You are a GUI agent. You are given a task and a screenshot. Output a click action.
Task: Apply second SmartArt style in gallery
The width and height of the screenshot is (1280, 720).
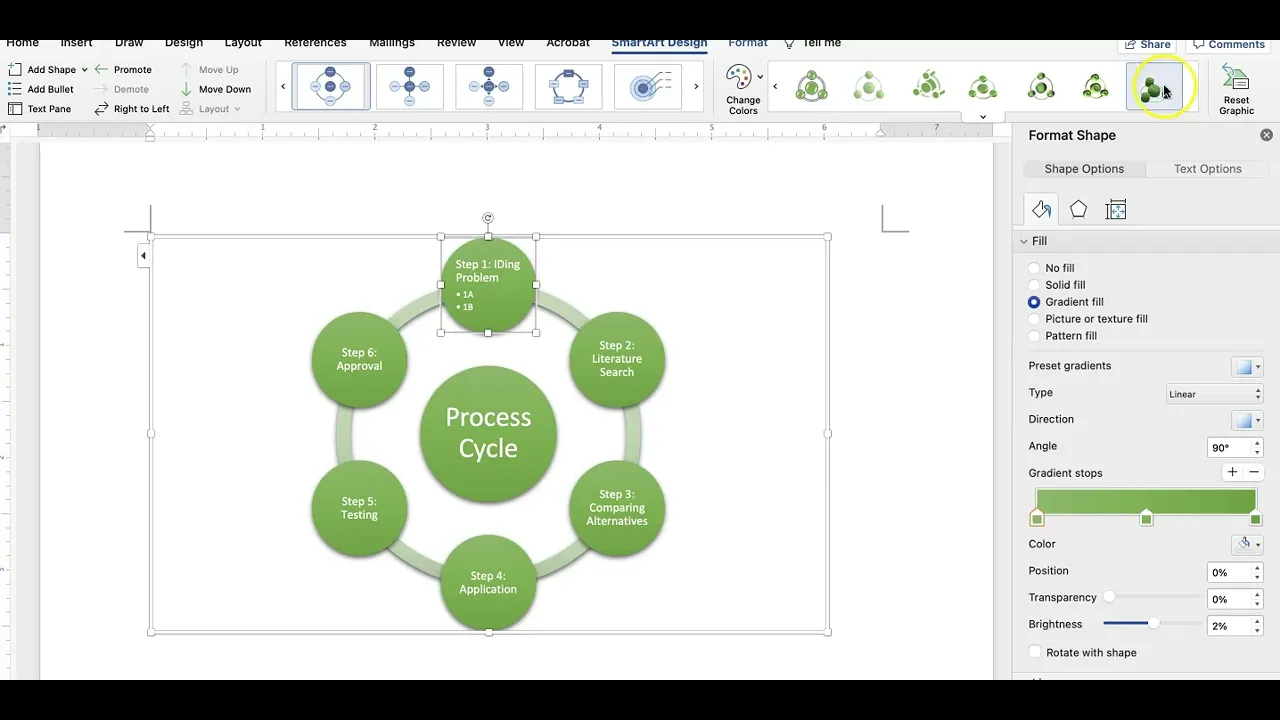coord(868,87)
